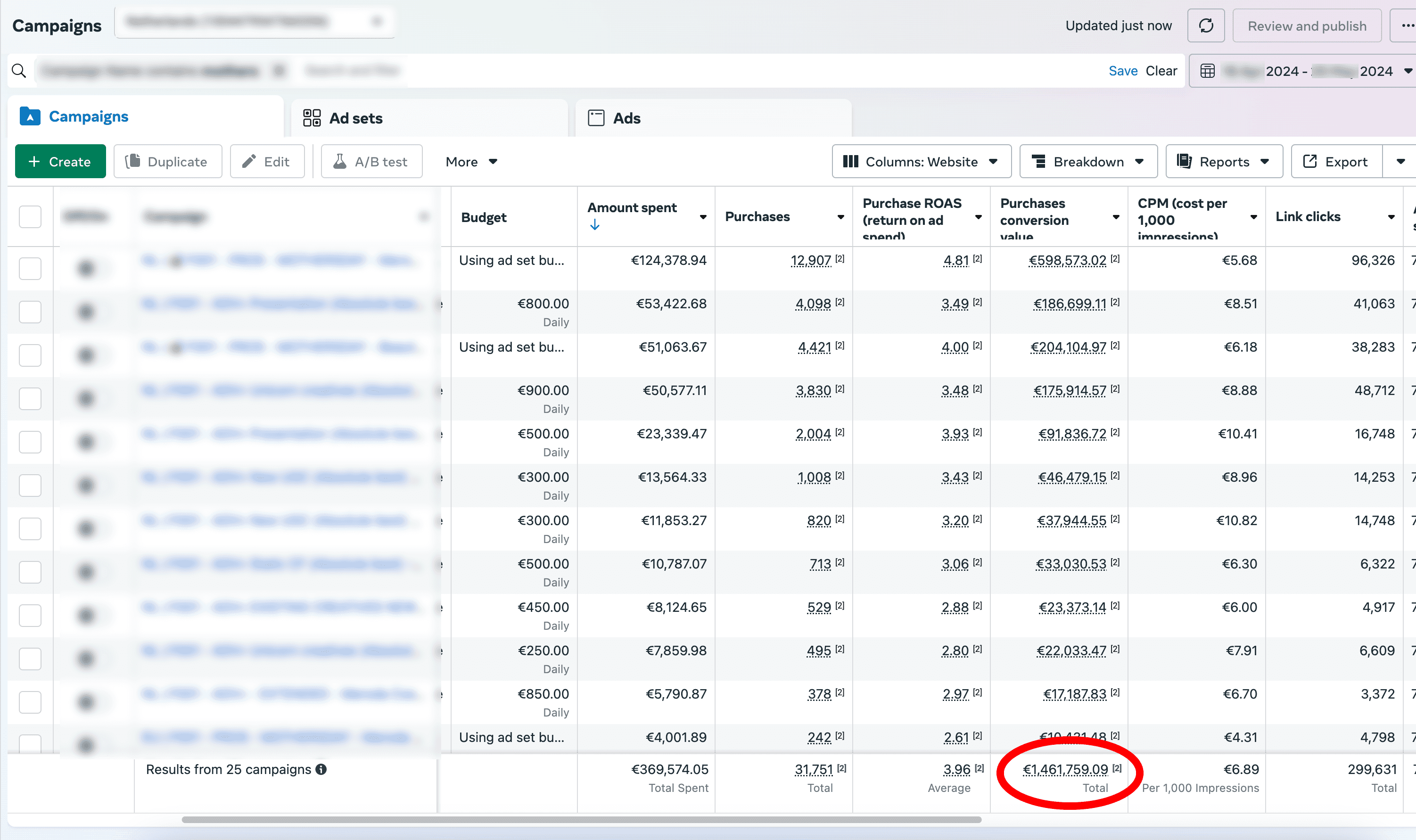Click the [2] footnote beside €598,573.02

coord(1115,259)
